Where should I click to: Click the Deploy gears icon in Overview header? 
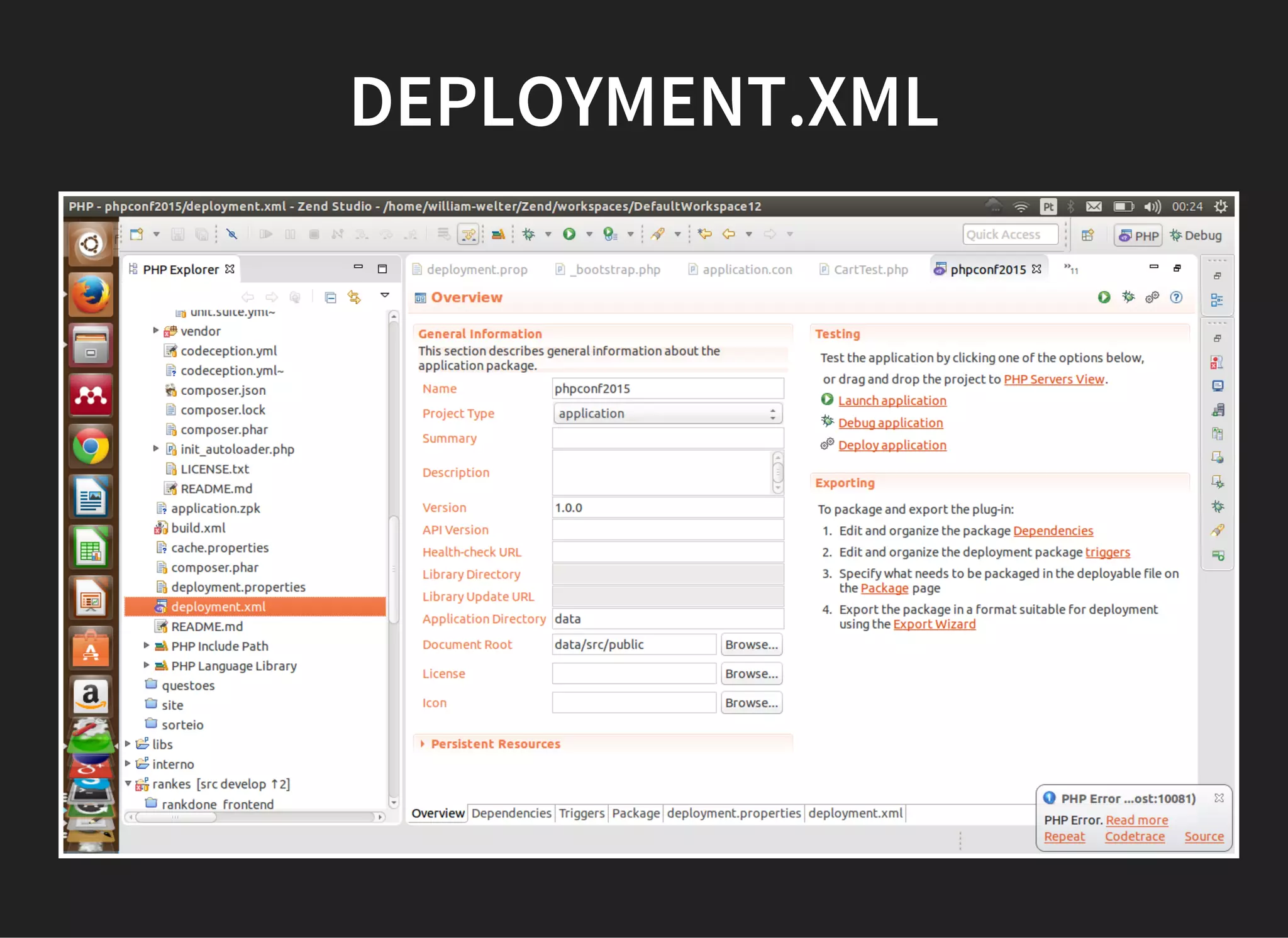(1152, 297)
